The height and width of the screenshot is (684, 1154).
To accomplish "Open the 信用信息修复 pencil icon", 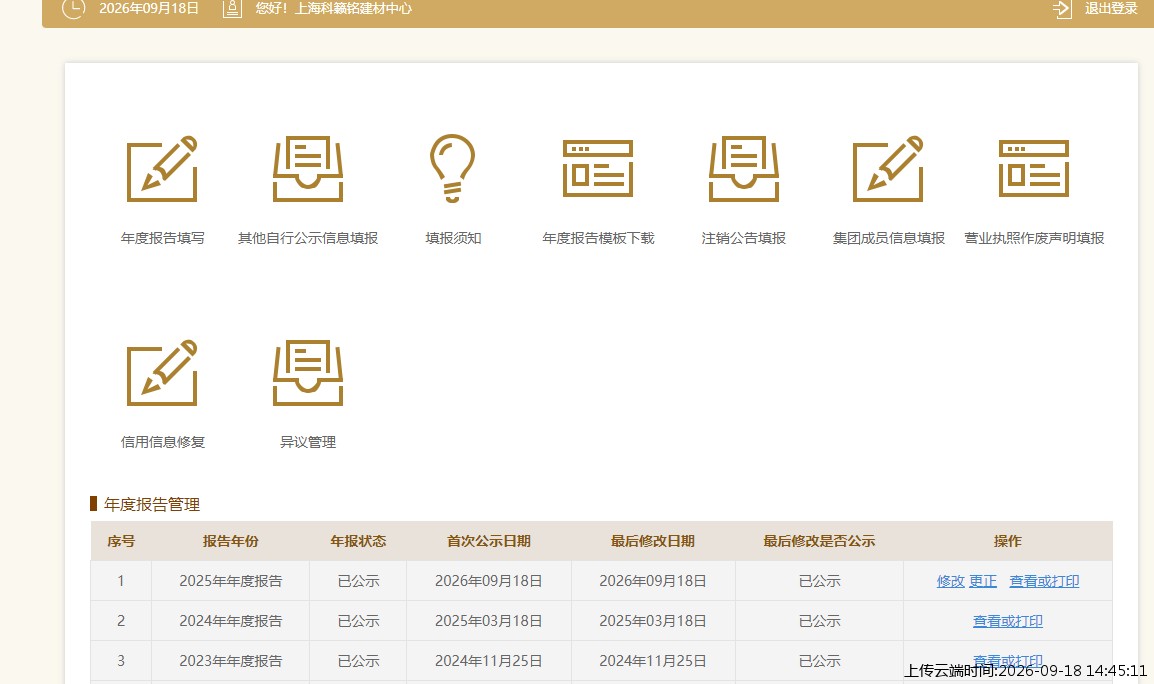I will pos(162,373).
